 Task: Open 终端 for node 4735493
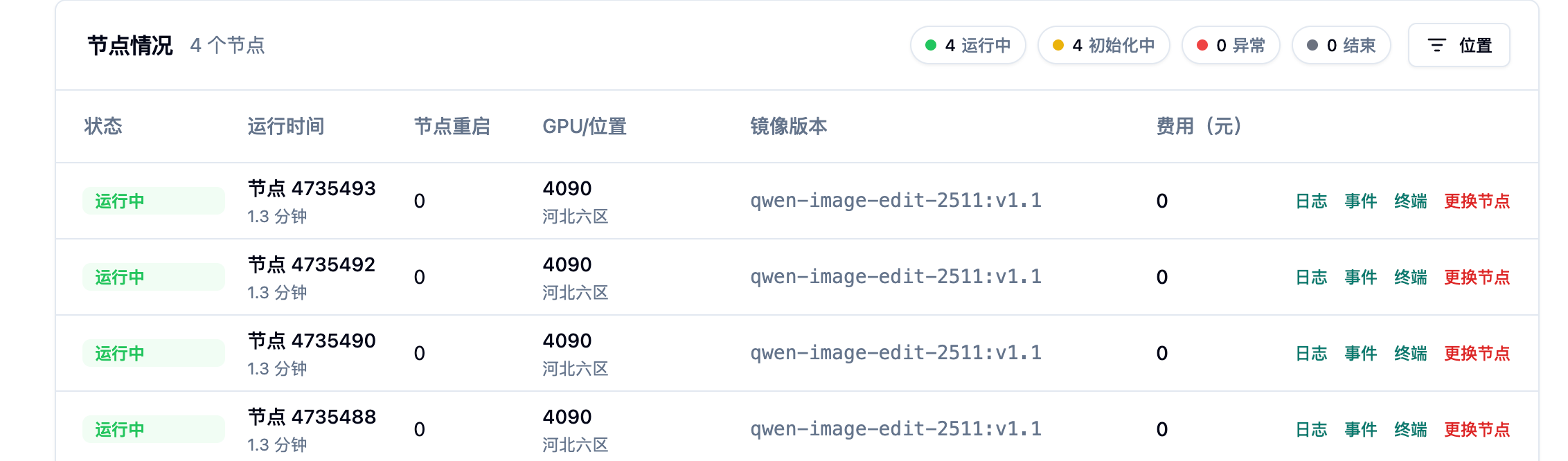(1411, 201)
